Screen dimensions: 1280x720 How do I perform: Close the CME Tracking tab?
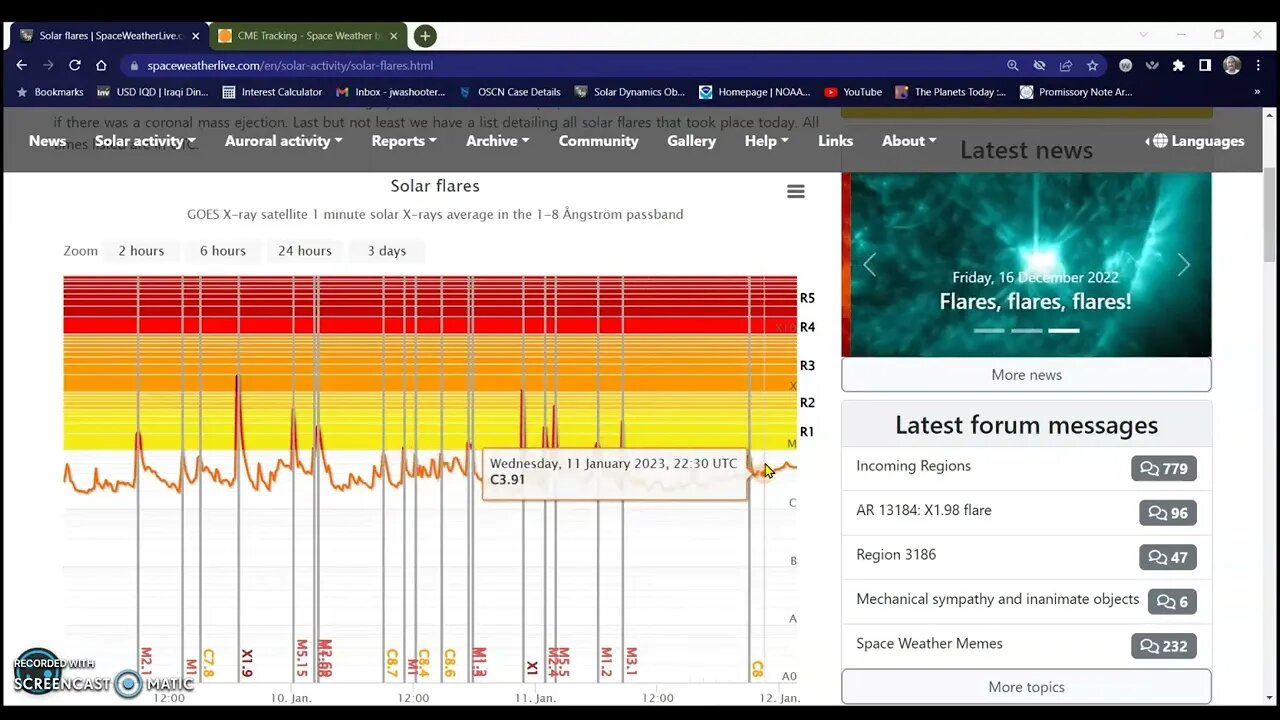pyautogui.click(x=393, y=36)
